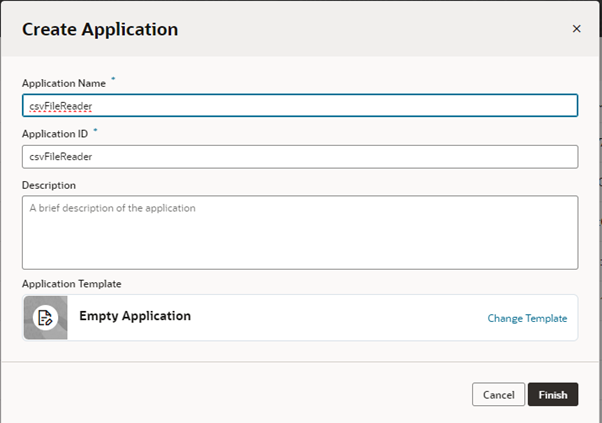Click the required asterisk beside Application Name
Image resolution: width=602 pixels, height=423 pixels.
(113, 79)
